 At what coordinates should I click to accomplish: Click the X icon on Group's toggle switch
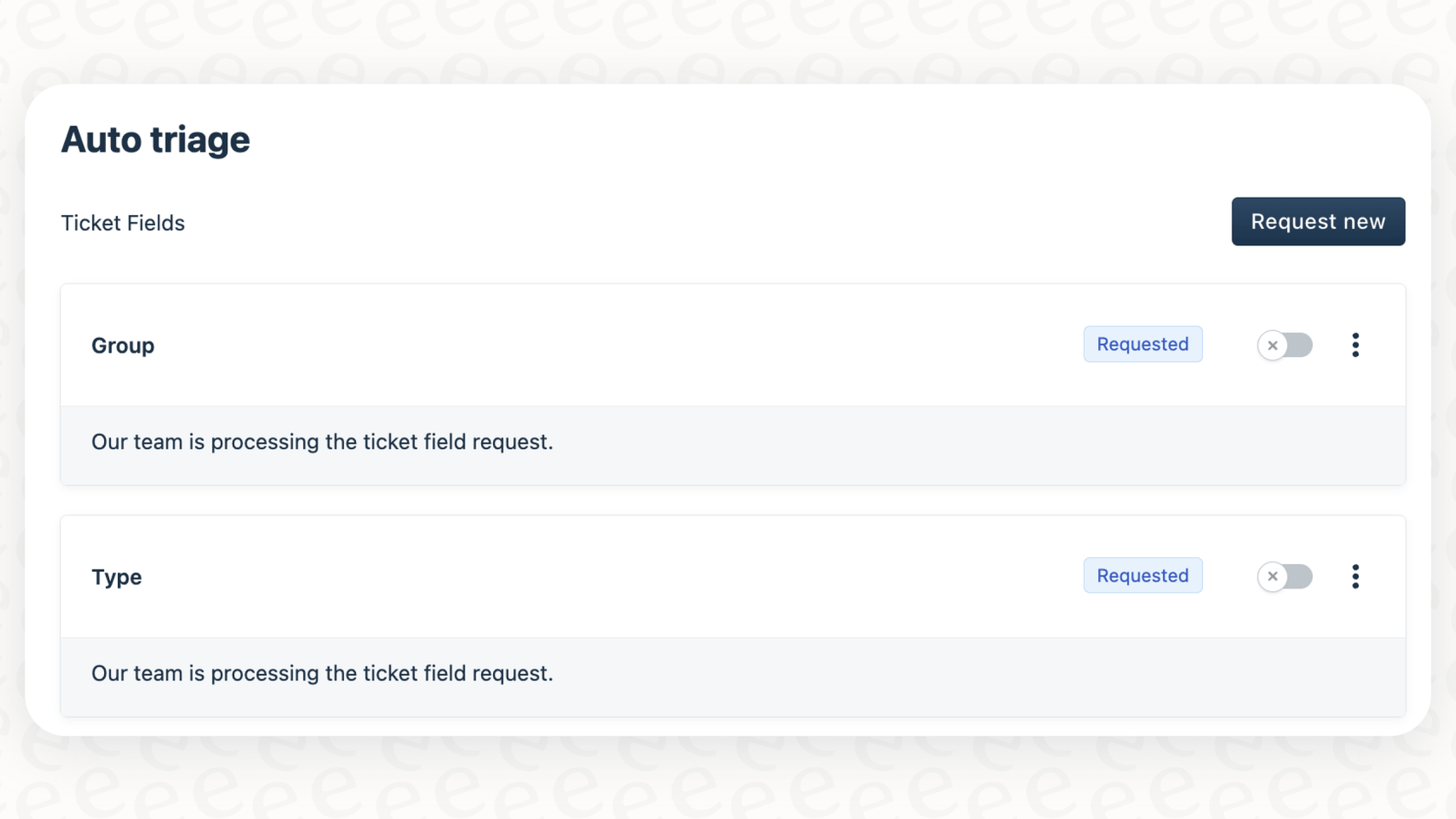tap(1273, 345)
